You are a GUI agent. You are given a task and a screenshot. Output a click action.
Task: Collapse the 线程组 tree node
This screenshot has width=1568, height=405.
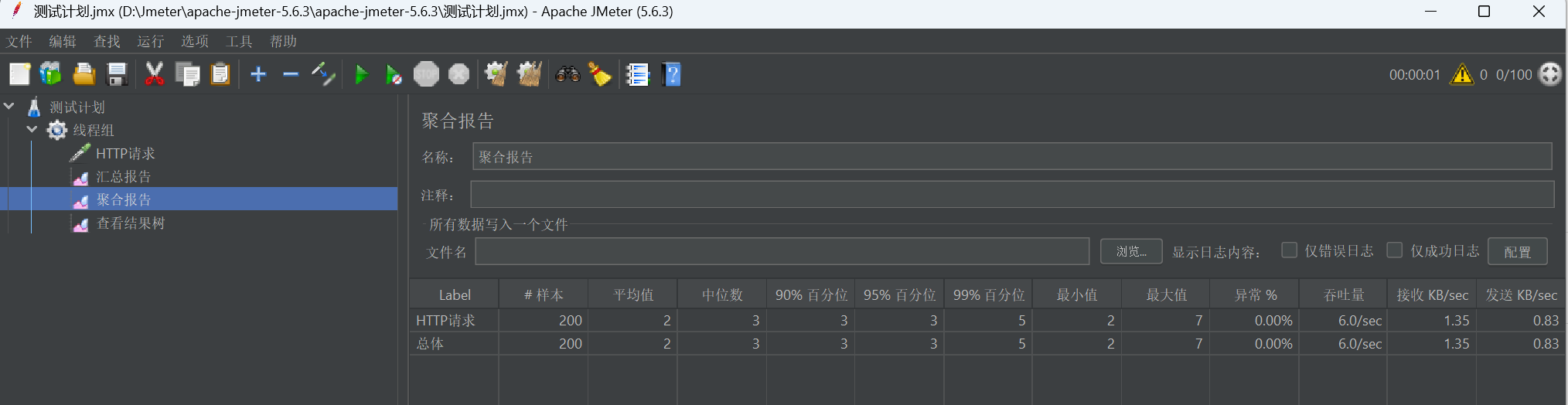(x=32, y=130)
